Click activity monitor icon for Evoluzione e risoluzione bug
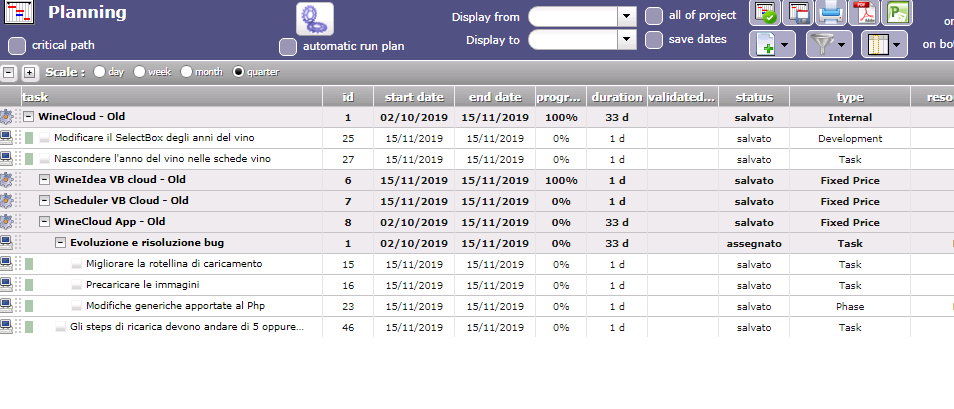Image resolution: width=954 pixels, height=409 pixels. (6, 243)
